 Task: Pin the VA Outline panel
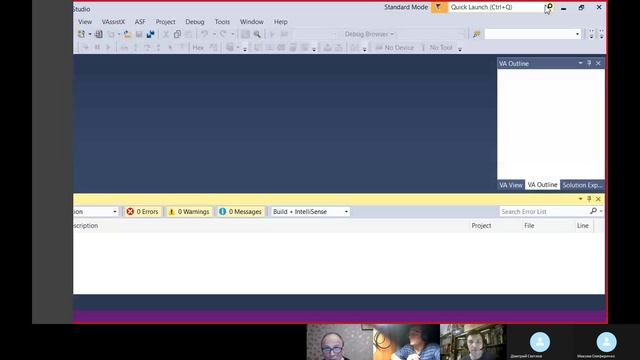589,63
